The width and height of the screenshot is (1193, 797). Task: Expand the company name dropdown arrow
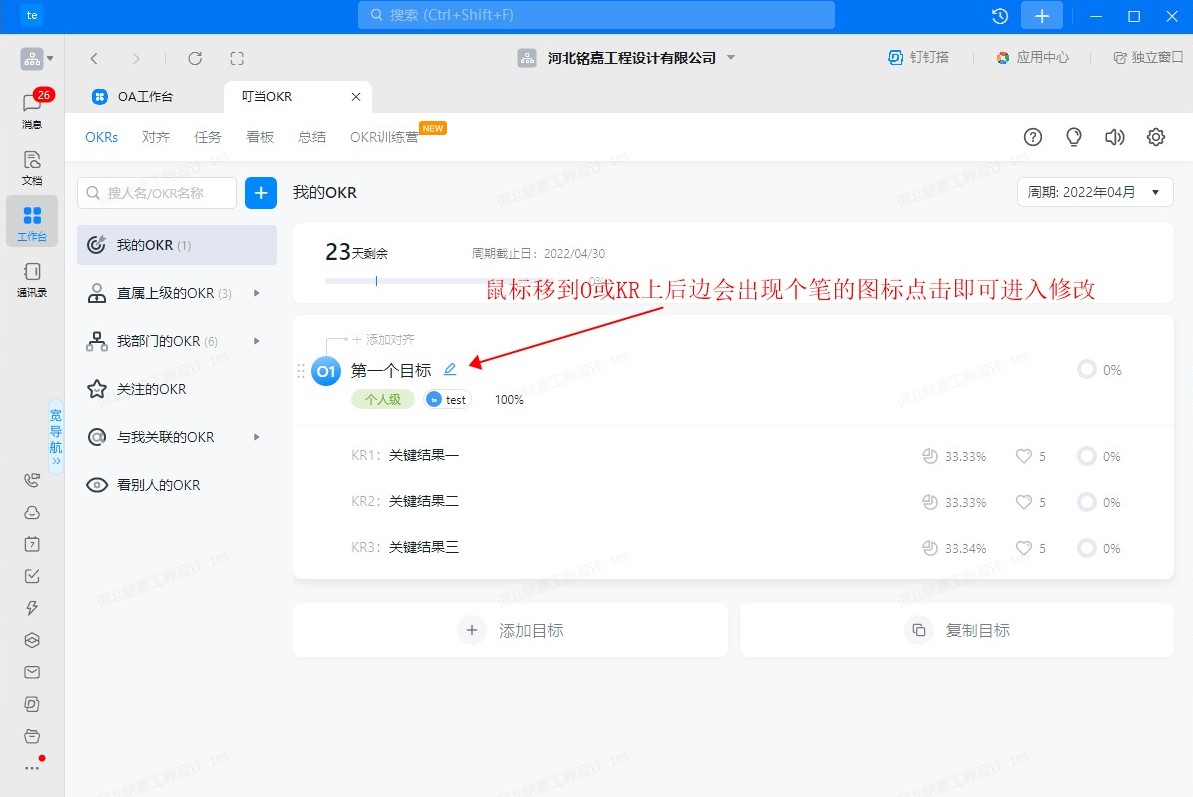point(731,58)
